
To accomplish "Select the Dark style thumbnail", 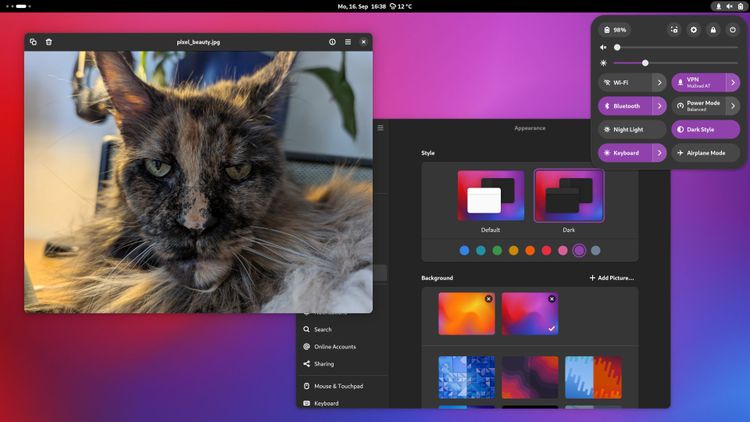I will point(569,196).
